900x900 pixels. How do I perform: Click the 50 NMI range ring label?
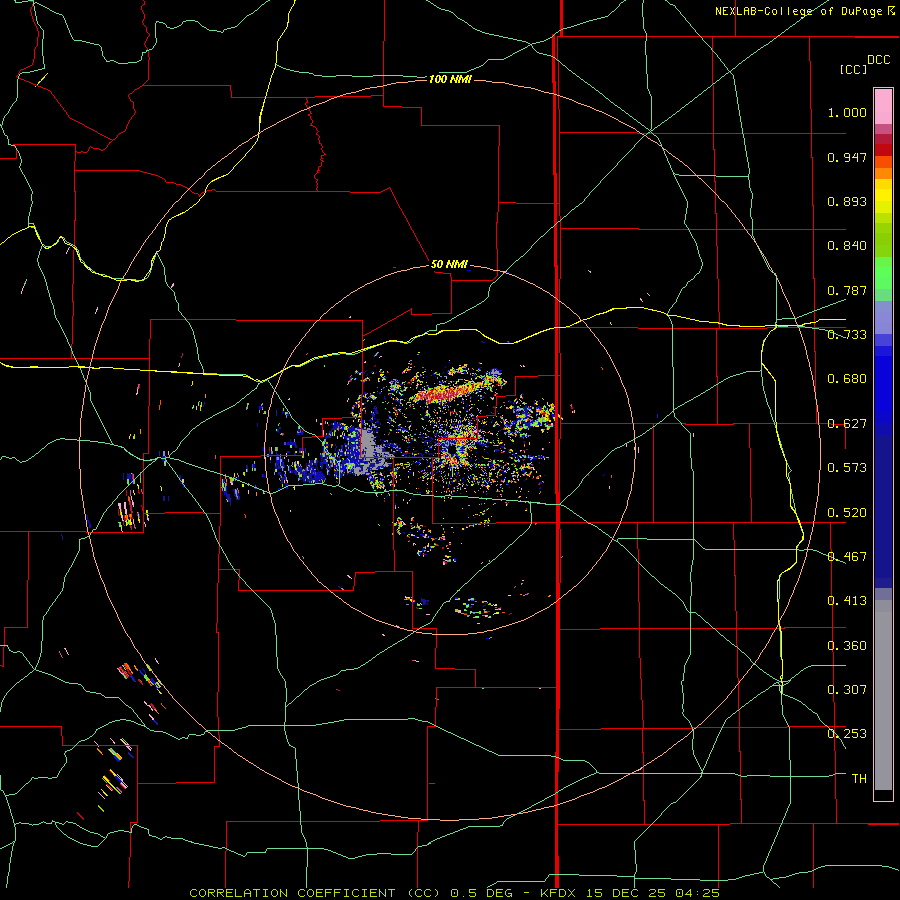tap(449, 264)
